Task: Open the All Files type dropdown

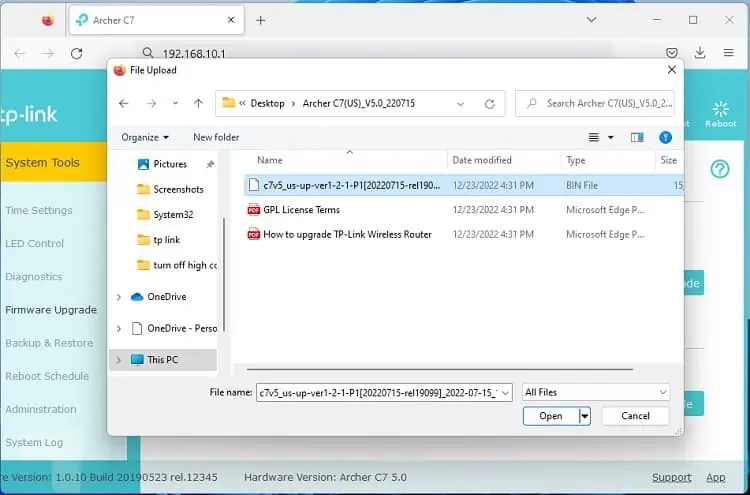Action: pyautogui.click(x=595, y=392)
